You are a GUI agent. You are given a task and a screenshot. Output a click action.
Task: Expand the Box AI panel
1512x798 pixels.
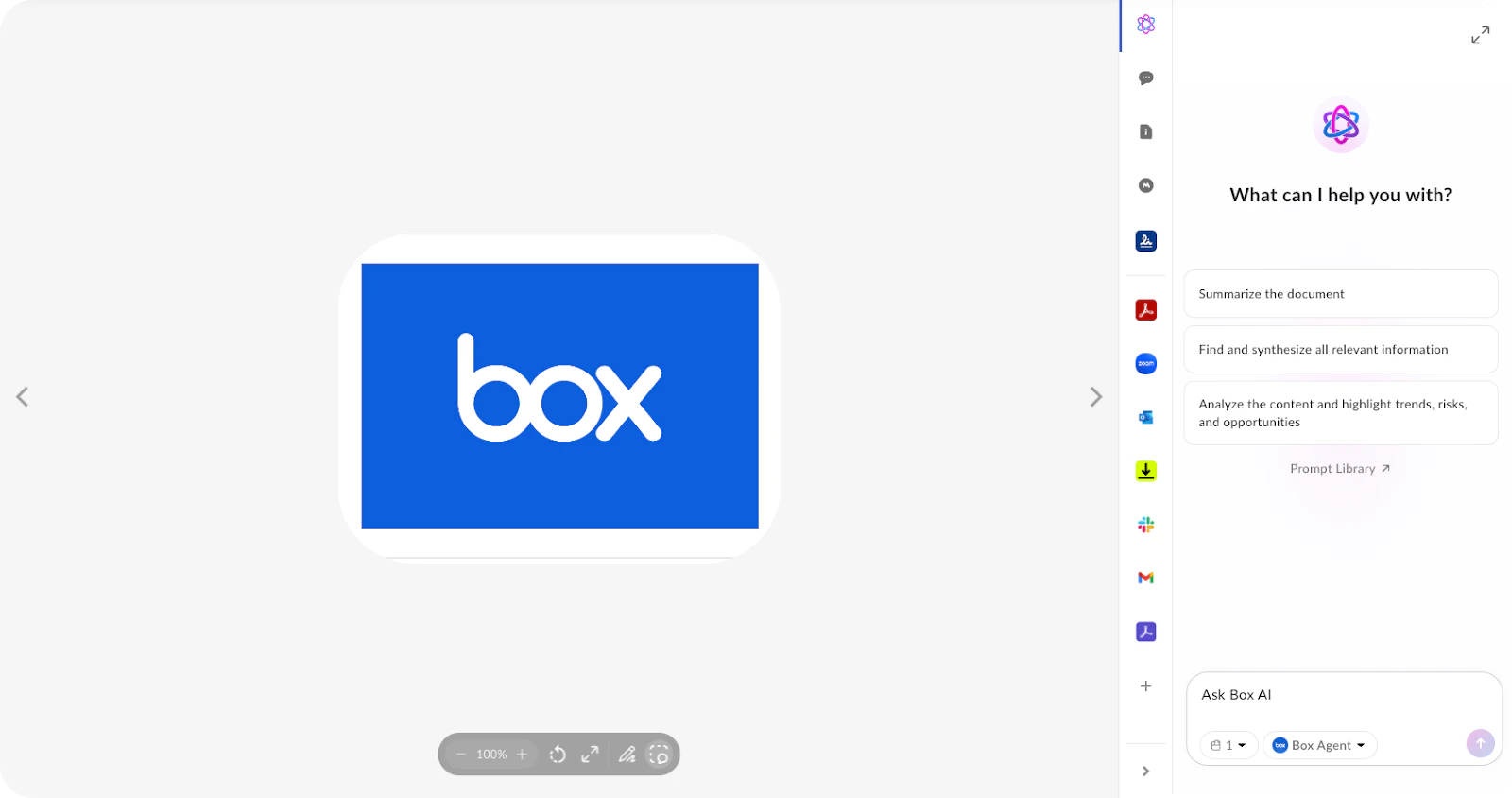1480,35
